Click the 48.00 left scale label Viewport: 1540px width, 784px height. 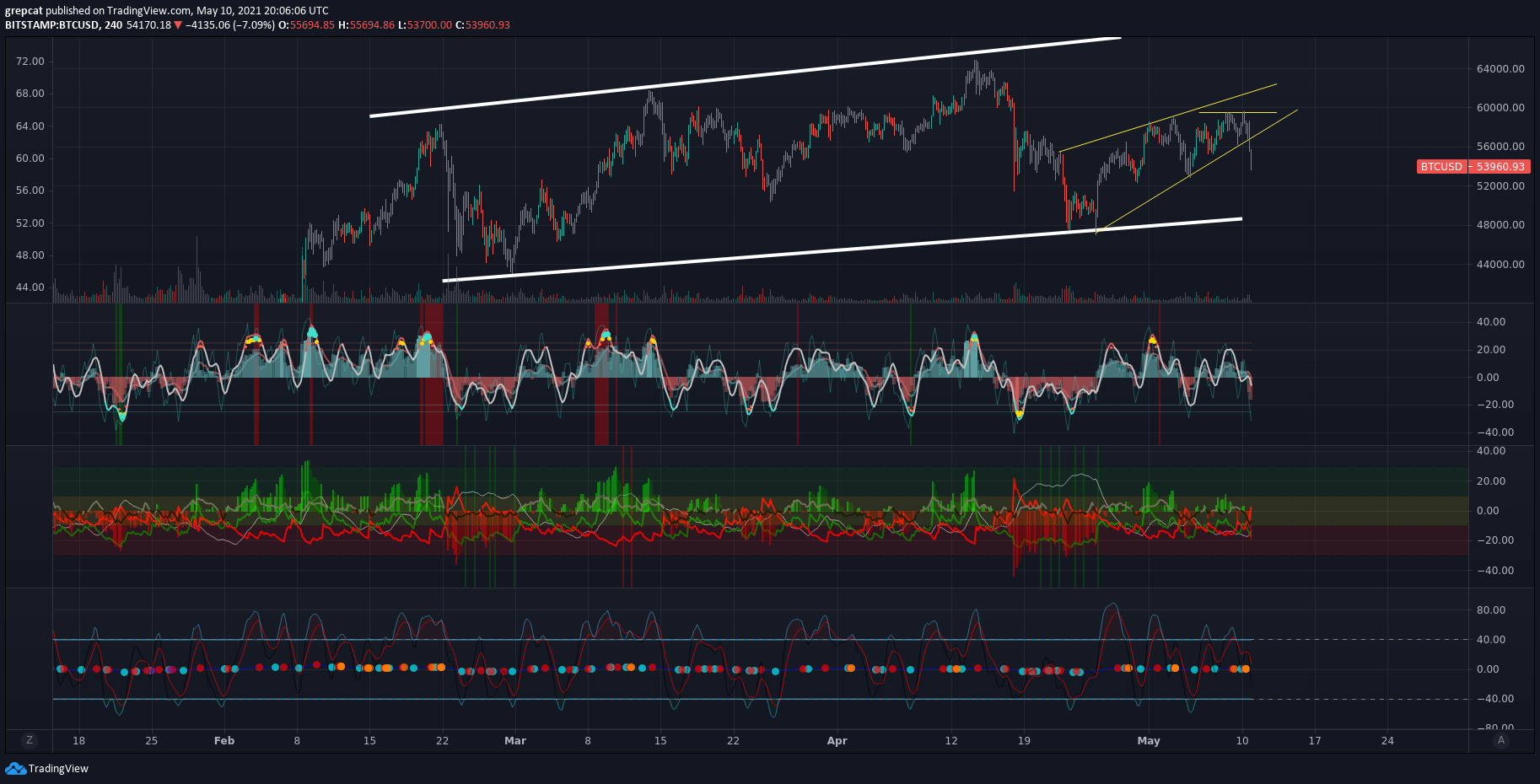click(30, 255)
